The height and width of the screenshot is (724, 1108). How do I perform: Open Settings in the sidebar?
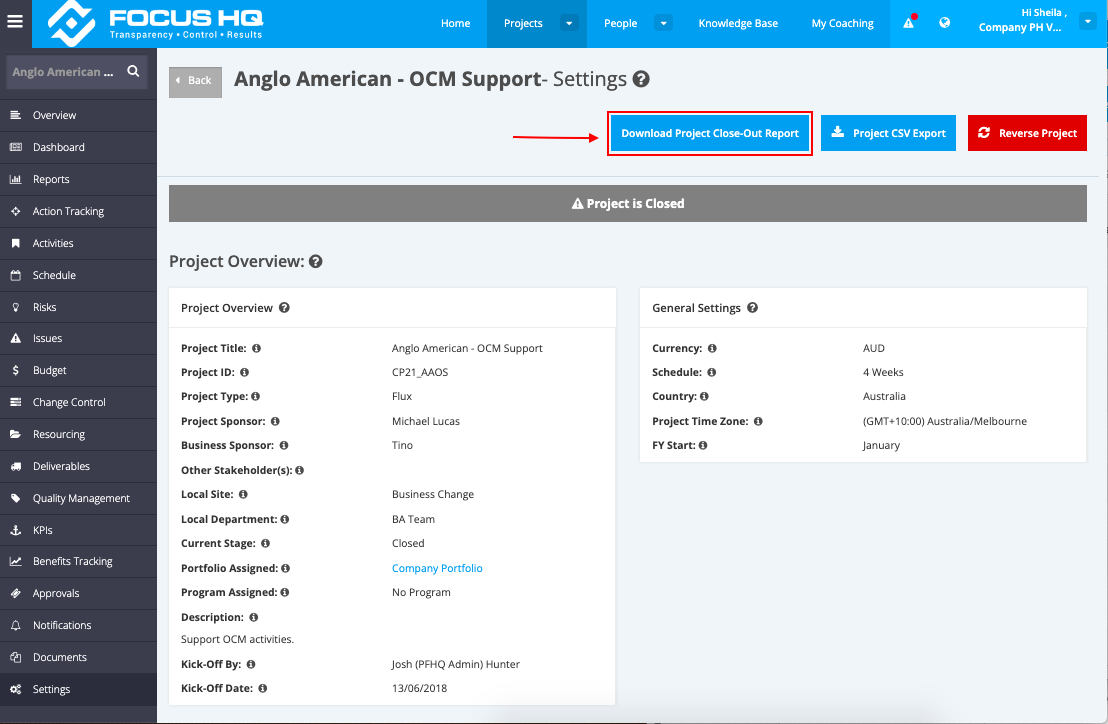click(78, 689)
